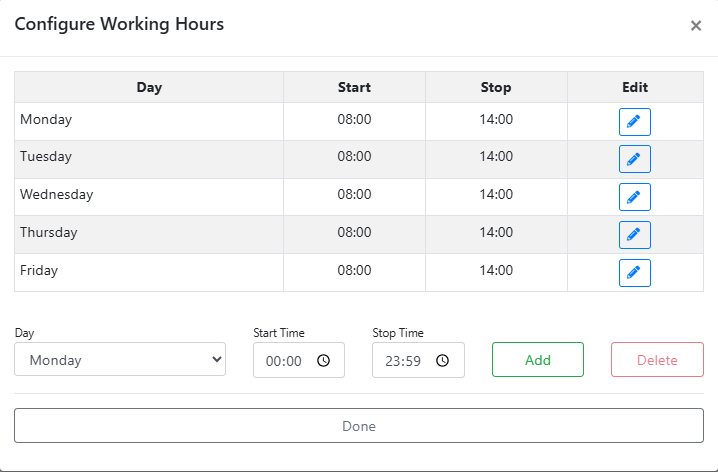
Task: Edit Wednesday hours using pencil button
Action: (635, 197)
